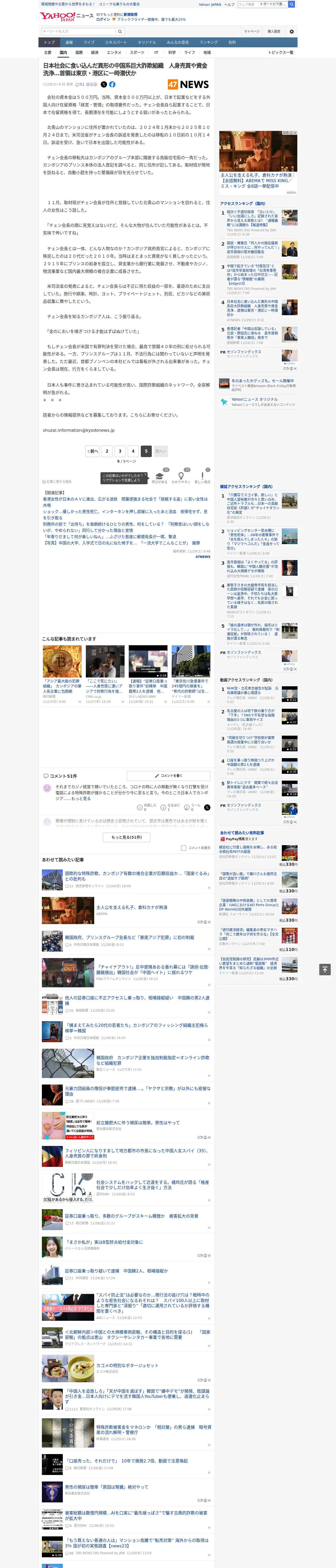Open マイページ link
336x1568 pixels.
pos(251,32)
